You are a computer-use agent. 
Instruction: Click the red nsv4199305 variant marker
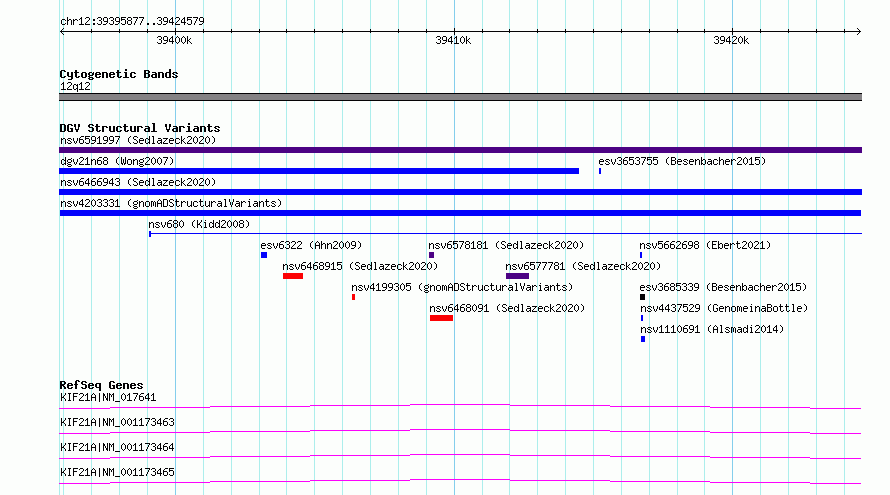click(x=354, y=297)
